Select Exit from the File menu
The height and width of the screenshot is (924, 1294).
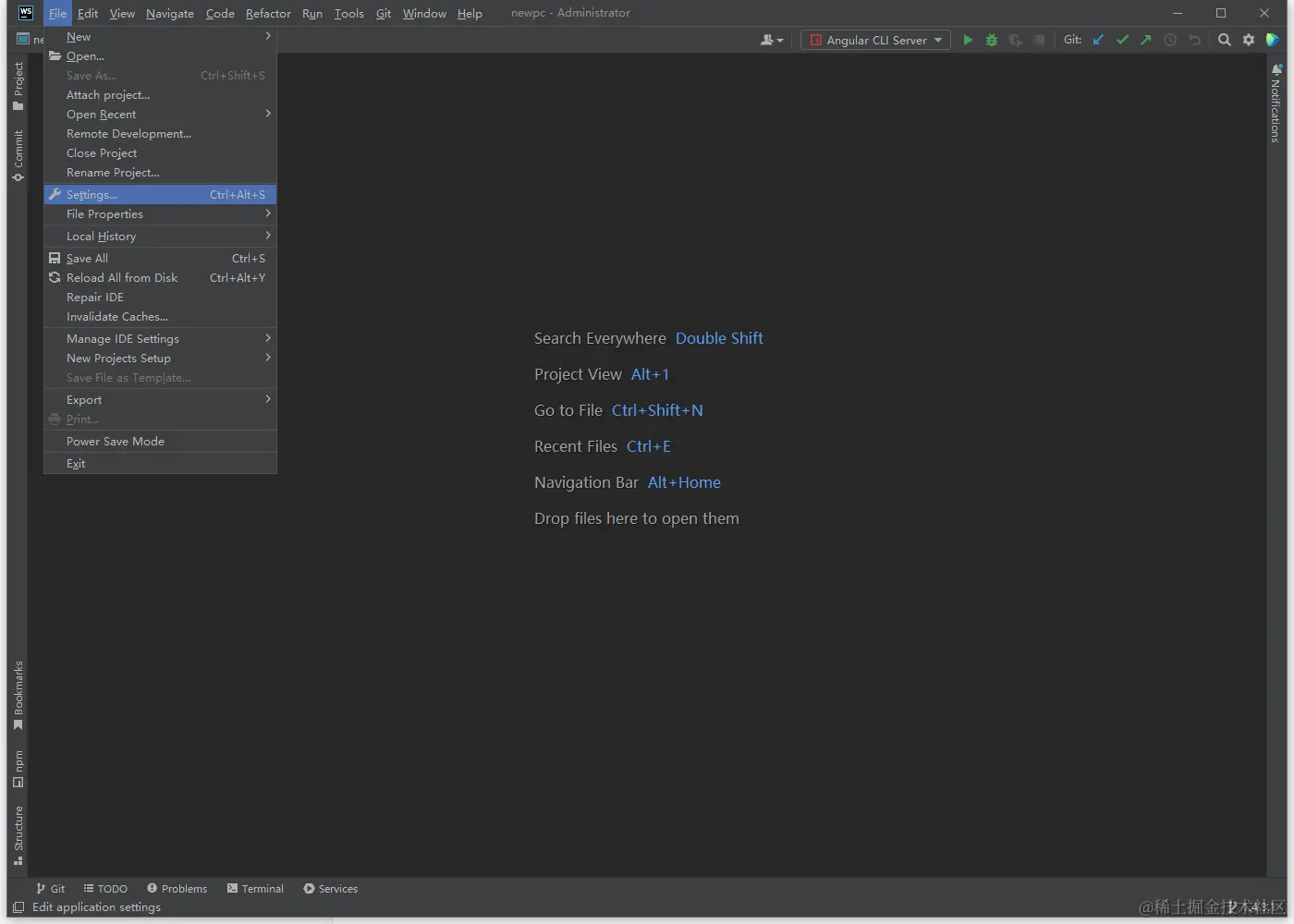pyautogui.click(x=160, y=464)
